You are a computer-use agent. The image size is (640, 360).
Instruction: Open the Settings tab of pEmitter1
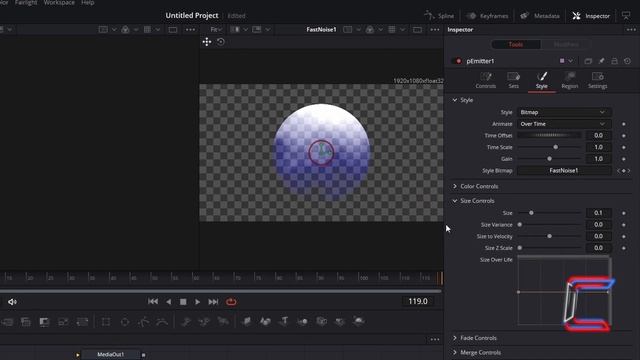(598, 80)
